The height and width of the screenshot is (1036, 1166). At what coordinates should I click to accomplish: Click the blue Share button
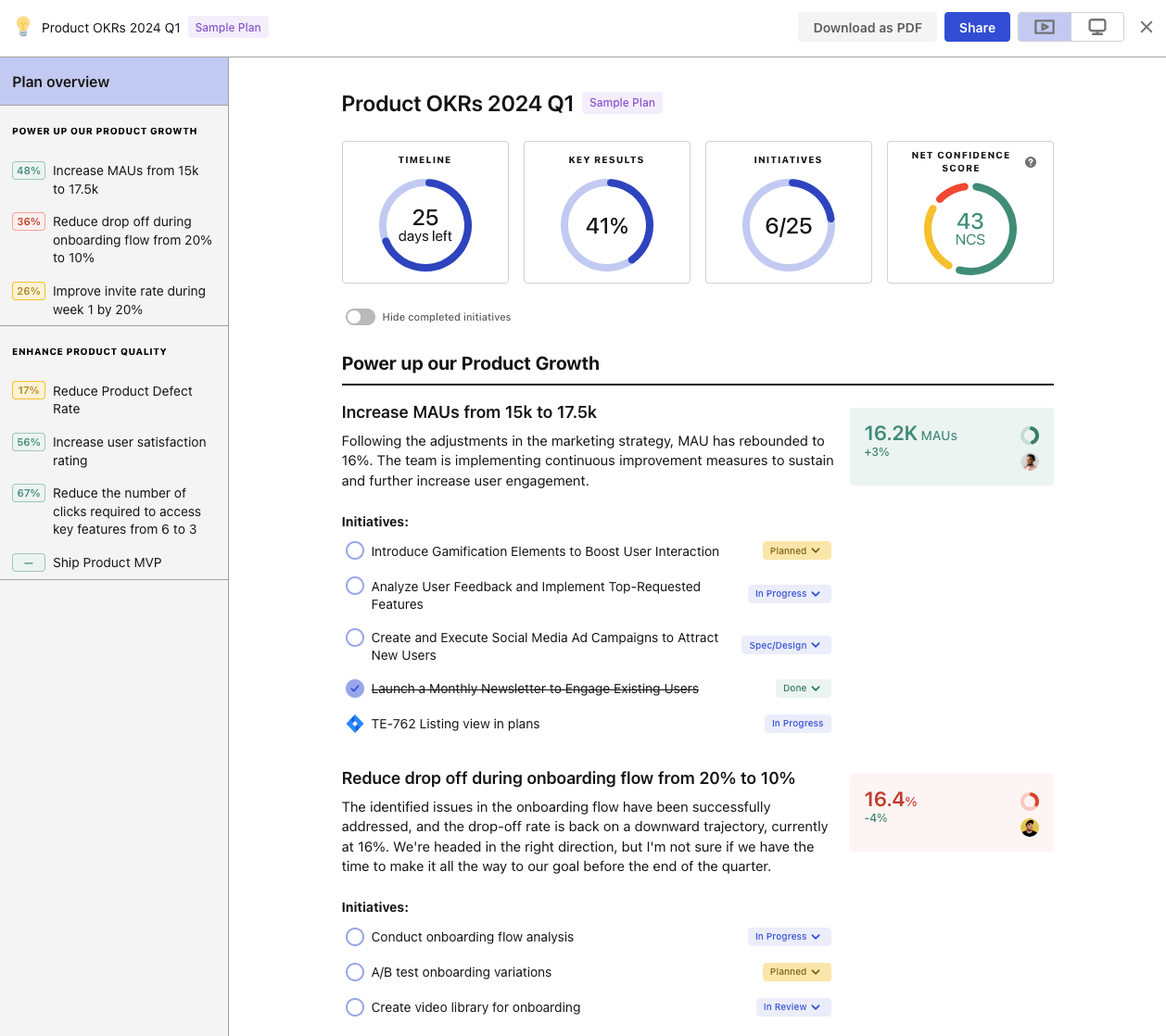[x=976, y=27]
